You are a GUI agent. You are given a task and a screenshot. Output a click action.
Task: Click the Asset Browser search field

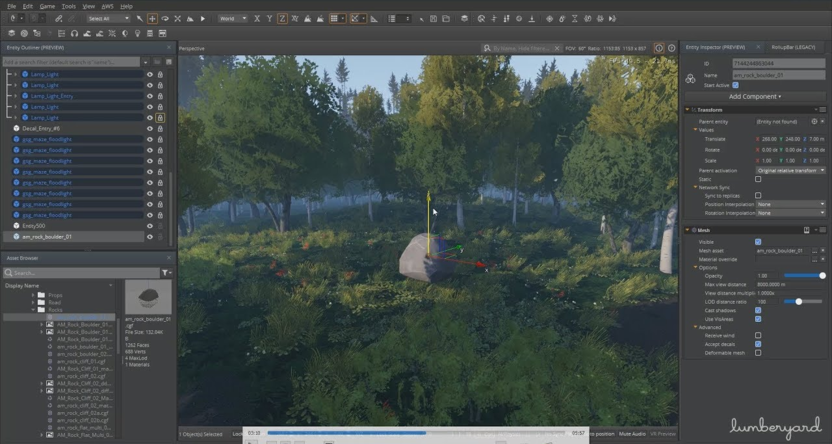[x=82, y=272]
